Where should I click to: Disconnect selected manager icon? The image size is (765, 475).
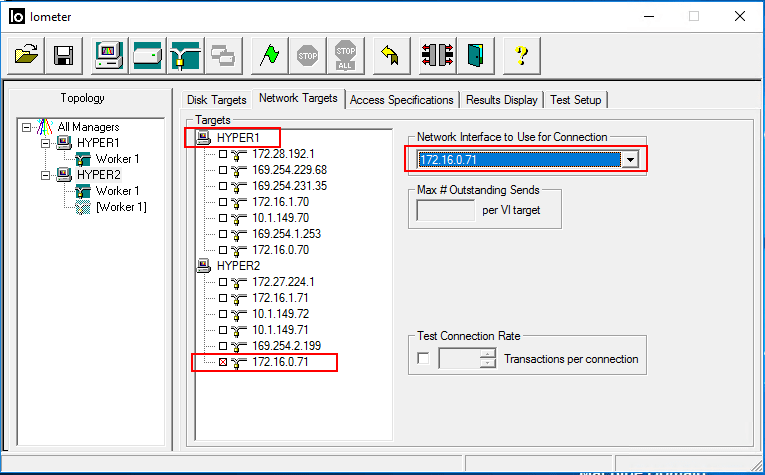pyautogui.click(x=437, y=55)
